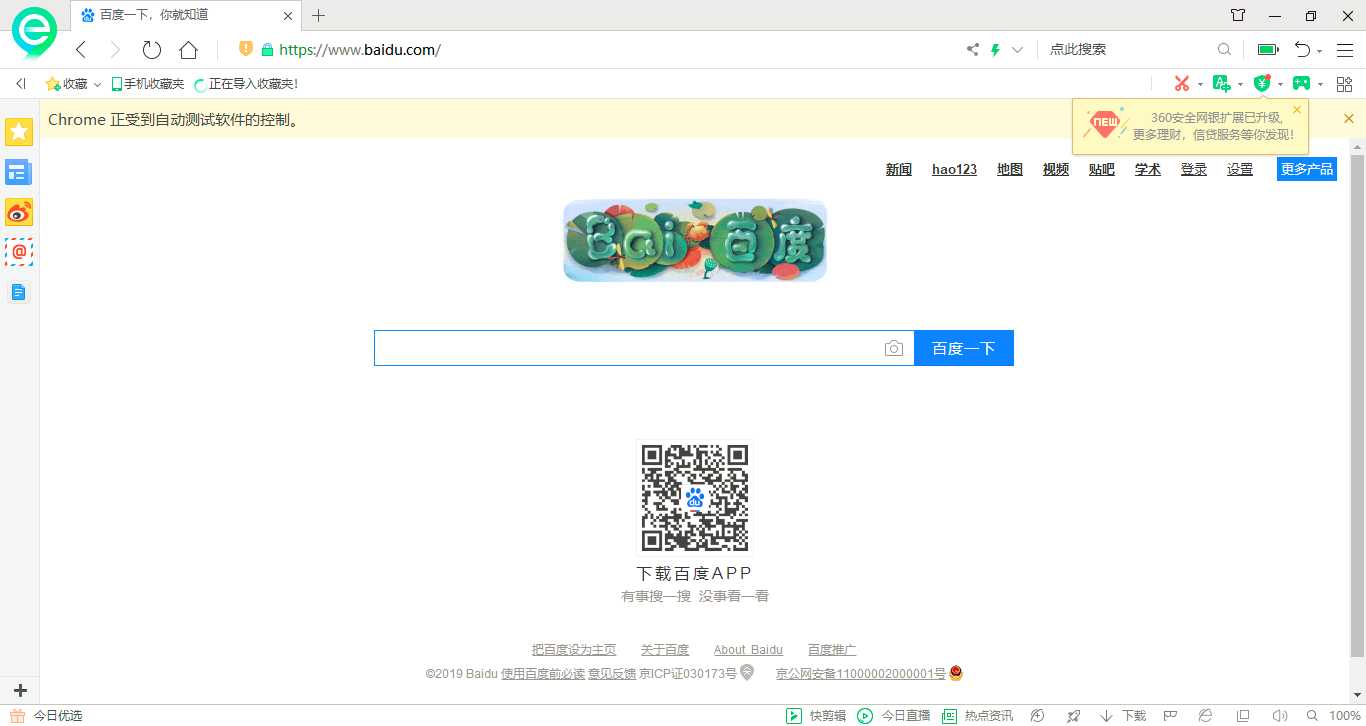This screenshot has height=726, width=1366.
Task: Open the 手机收藏夹 mobile bookmarks
Action: click(x=147, y=84)
